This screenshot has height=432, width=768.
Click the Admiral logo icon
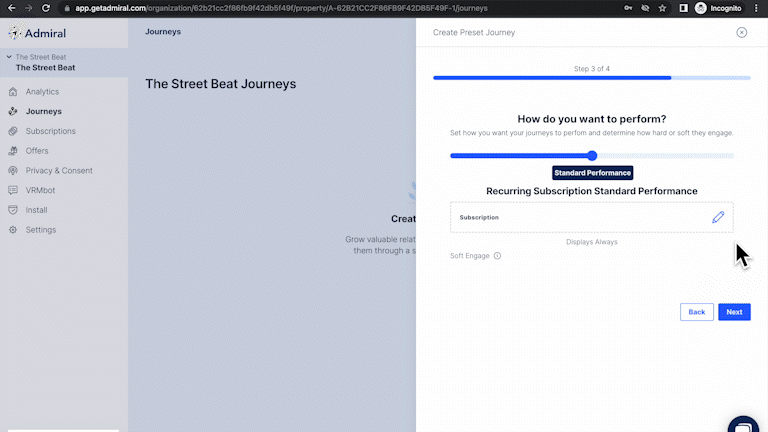[x=15, y=32]
